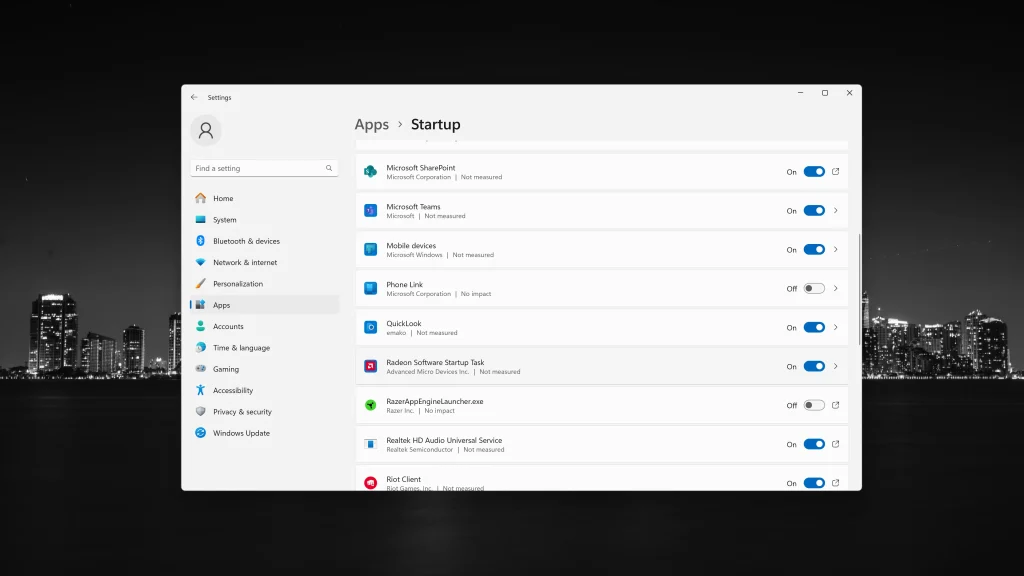
Task: Click the QuickLook app icon
Action: click(x=370, y=327)
